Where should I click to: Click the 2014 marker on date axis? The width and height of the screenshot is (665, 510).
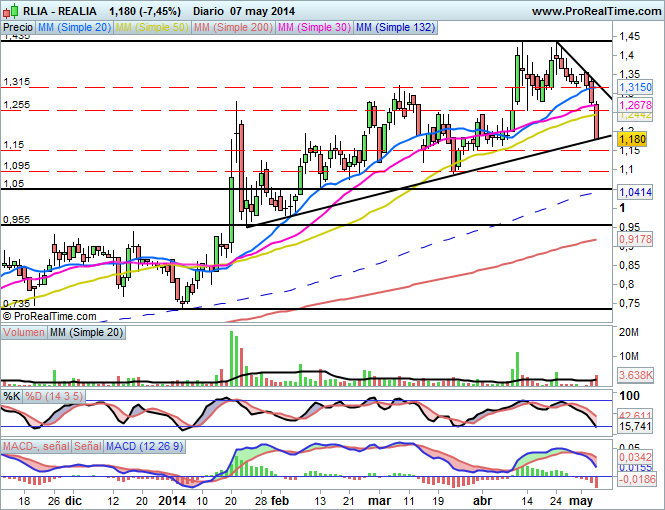click(174, 499)
